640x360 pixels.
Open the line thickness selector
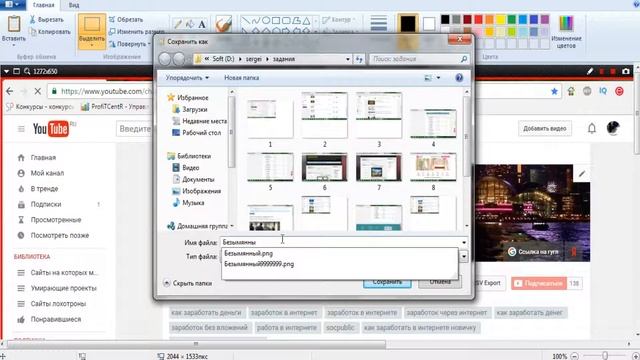(378, 23)
